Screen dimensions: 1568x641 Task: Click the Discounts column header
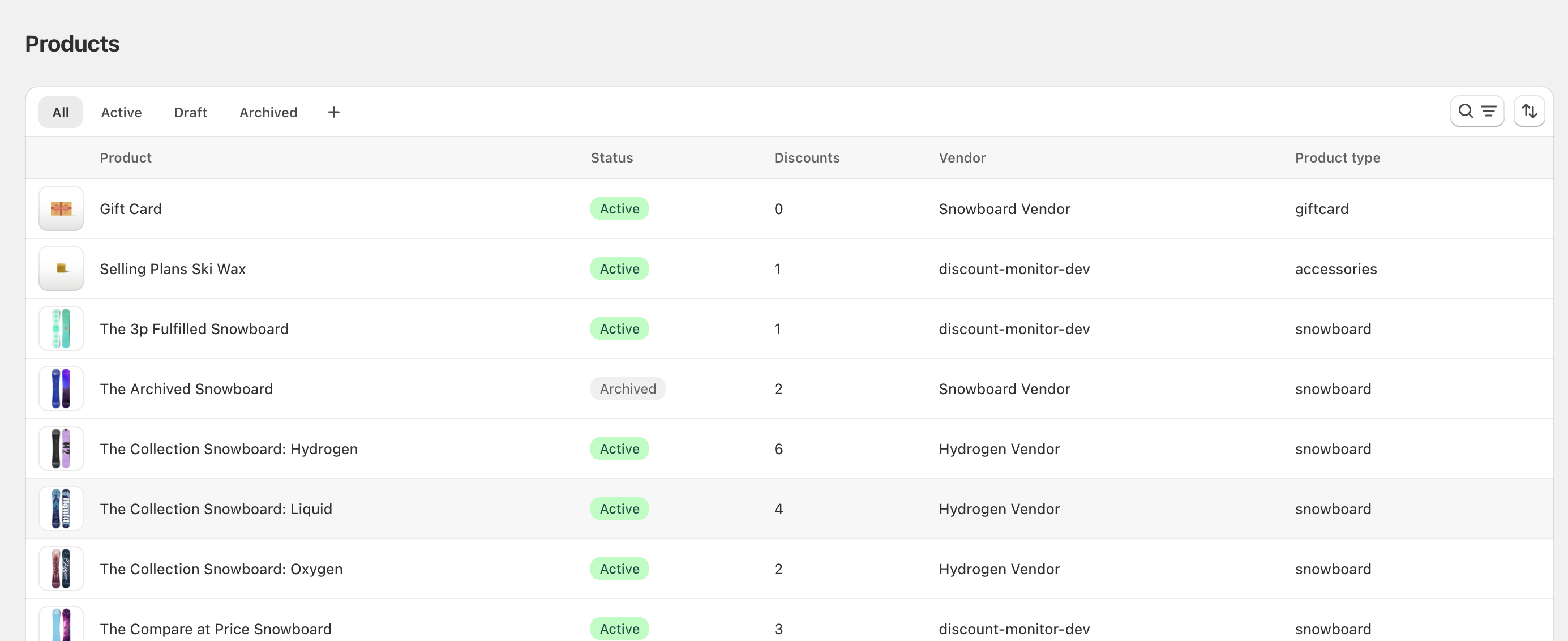click(x=806, y=157)
